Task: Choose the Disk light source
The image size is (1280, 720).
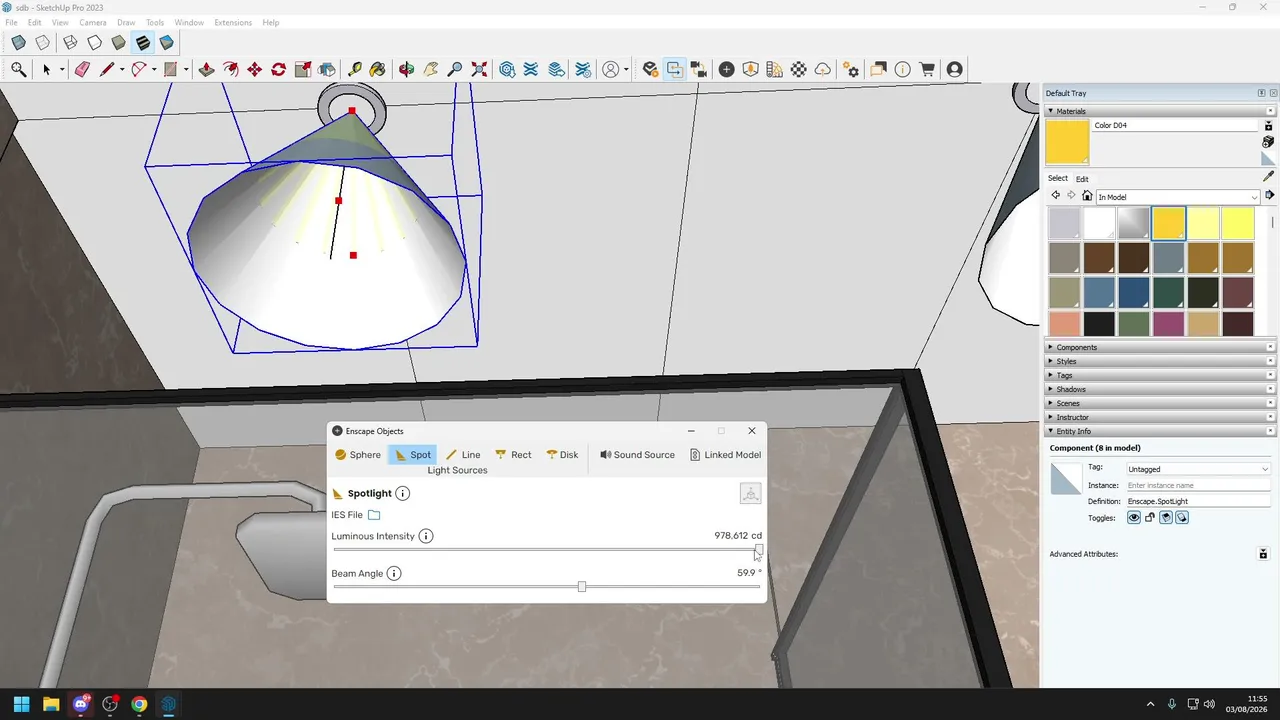Action: [x=562, y=455]
